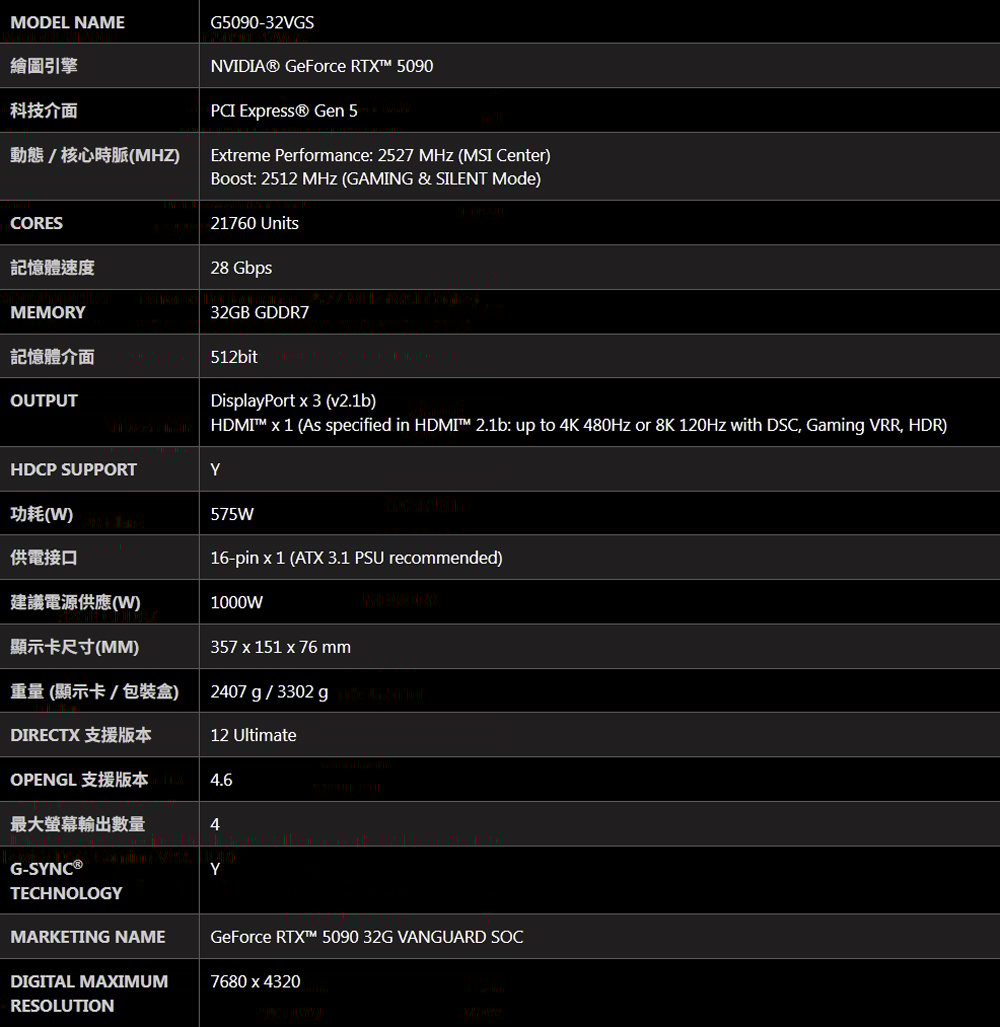Select the 32GB GDDR7 memory value
Screen dimensions: 1000x1027
click(x=259, y=312)
